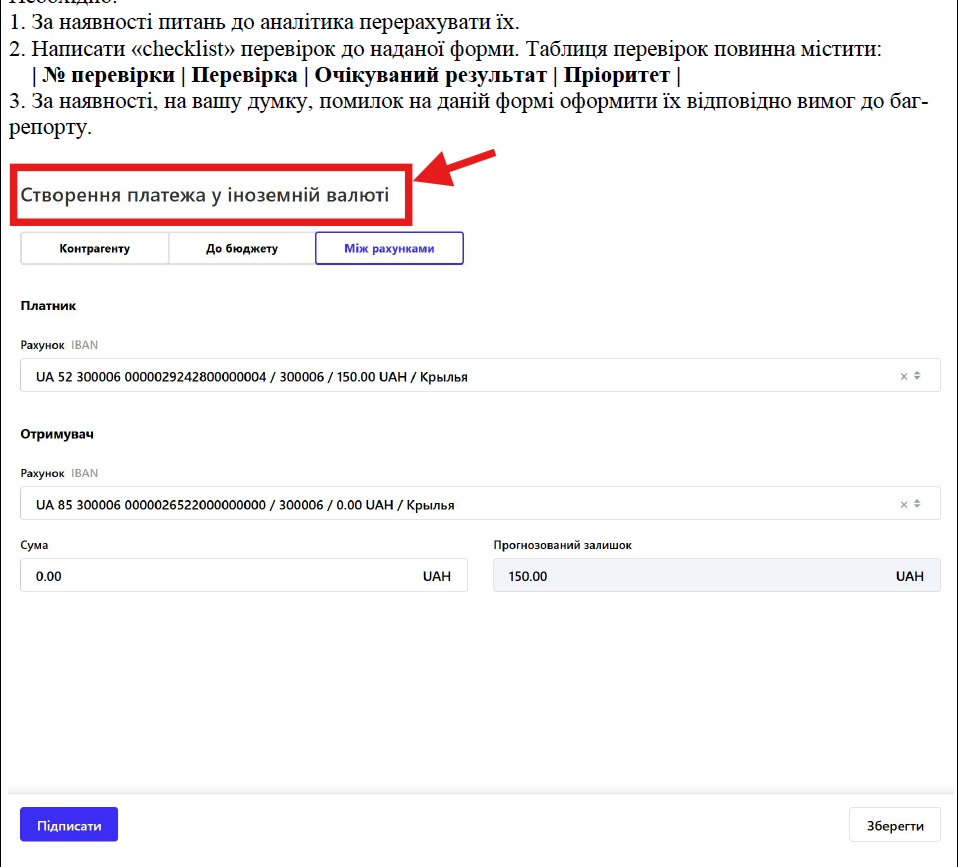Image resolution: width=958 pixels, height=867 pixels.
Task: Click the recipient IBAN account value
Action: click(245, 505)
